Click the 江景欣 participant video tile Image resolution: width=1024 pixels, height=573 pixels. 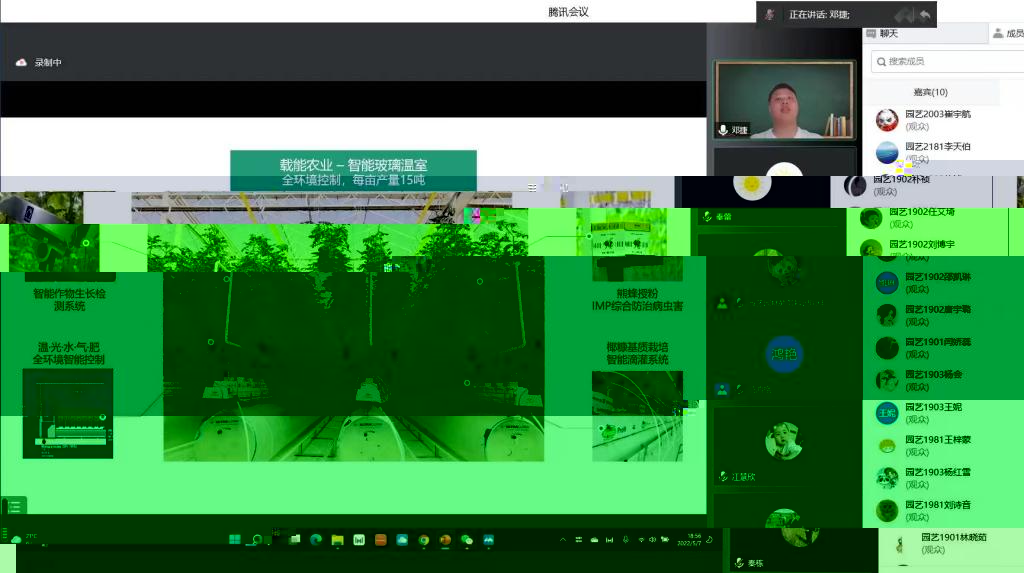(x=784, y=447)
